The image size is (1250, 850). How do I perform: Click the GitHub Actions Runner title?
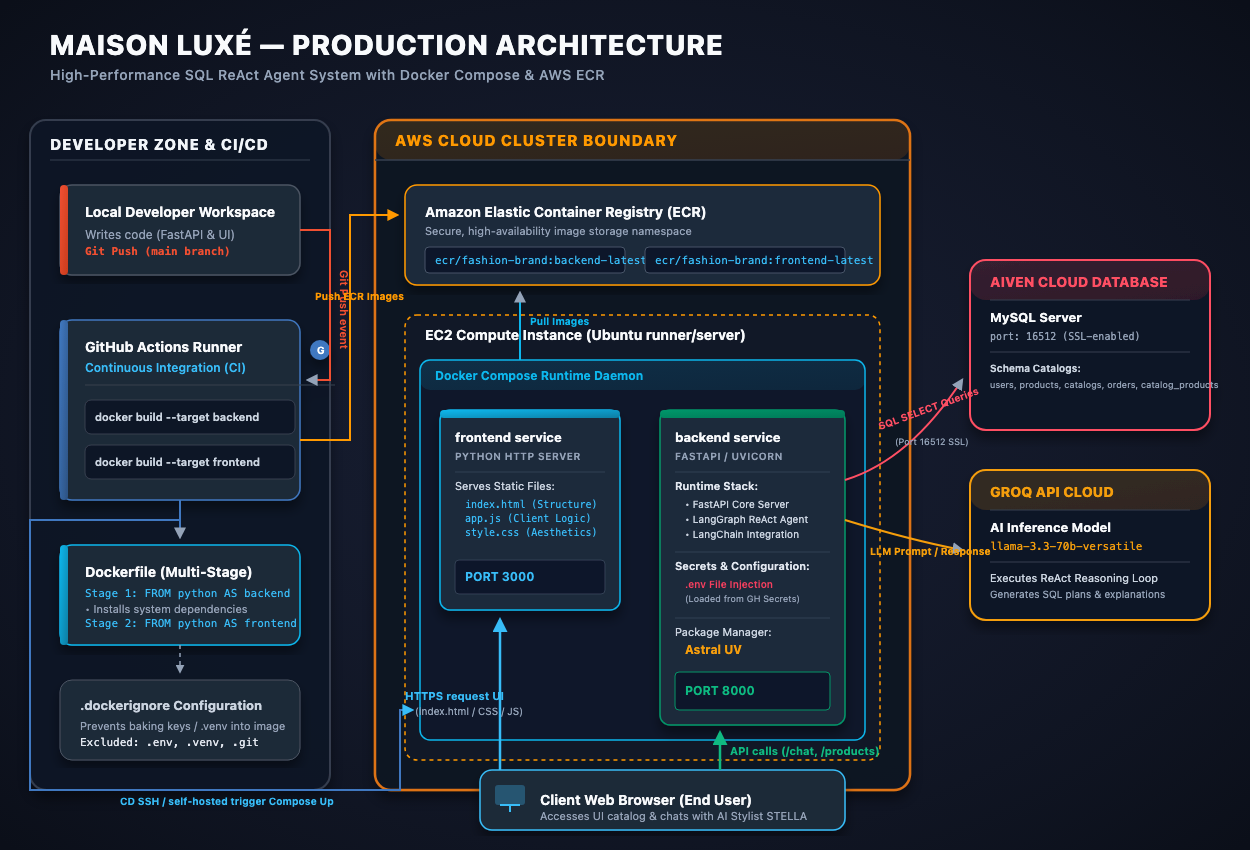point(163,347)
